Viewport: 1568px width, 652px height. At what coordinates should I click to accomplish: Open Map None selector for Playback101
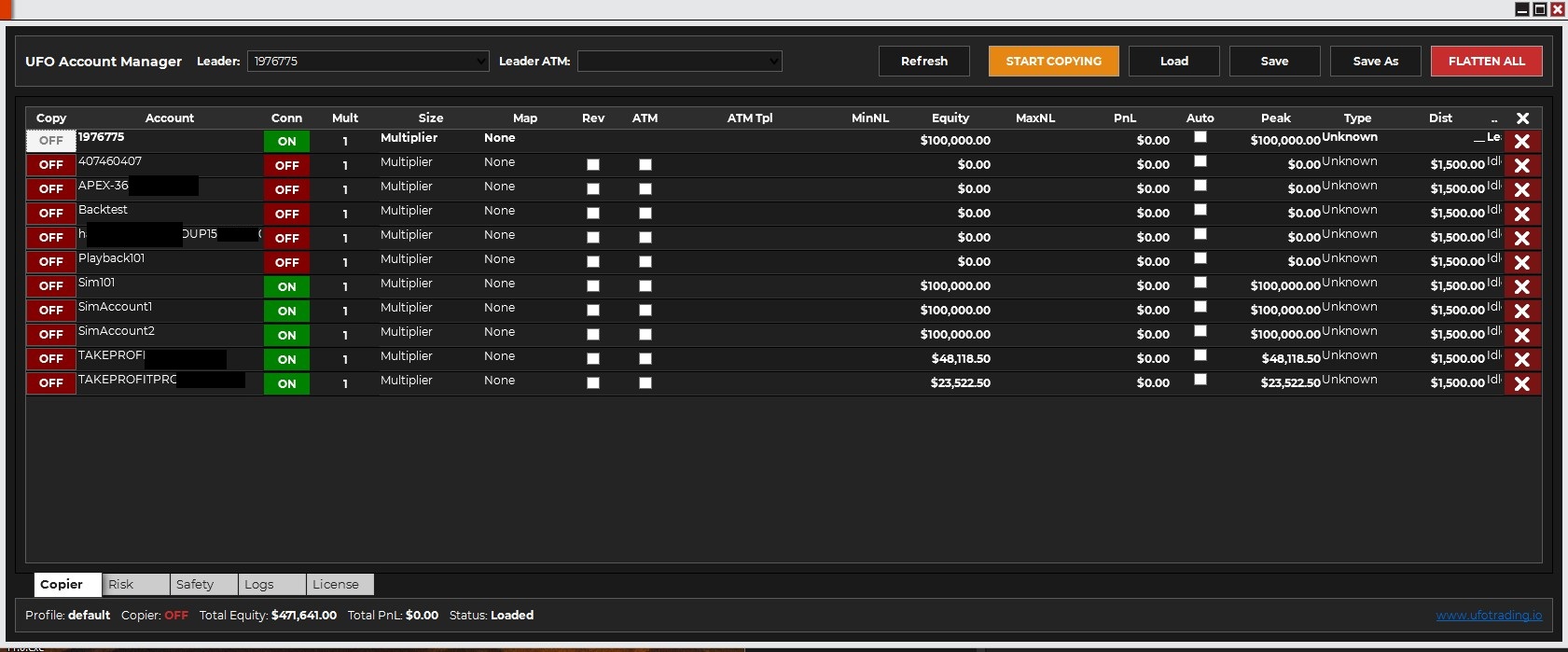tap(499, 259)
